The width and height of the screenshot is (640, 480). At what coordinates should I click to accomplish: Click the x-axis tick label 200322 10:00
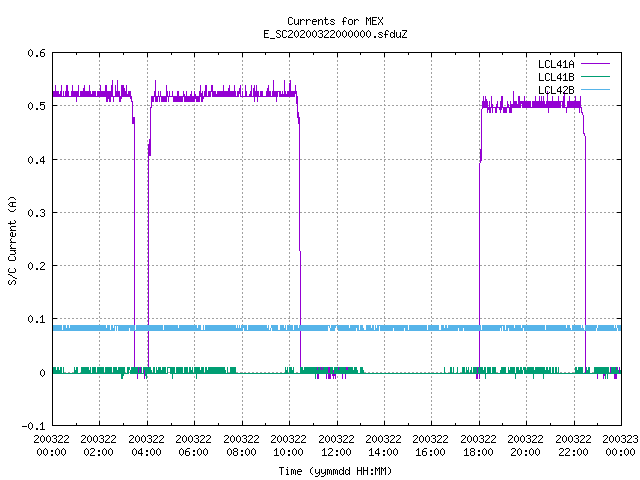pos(289,446)
